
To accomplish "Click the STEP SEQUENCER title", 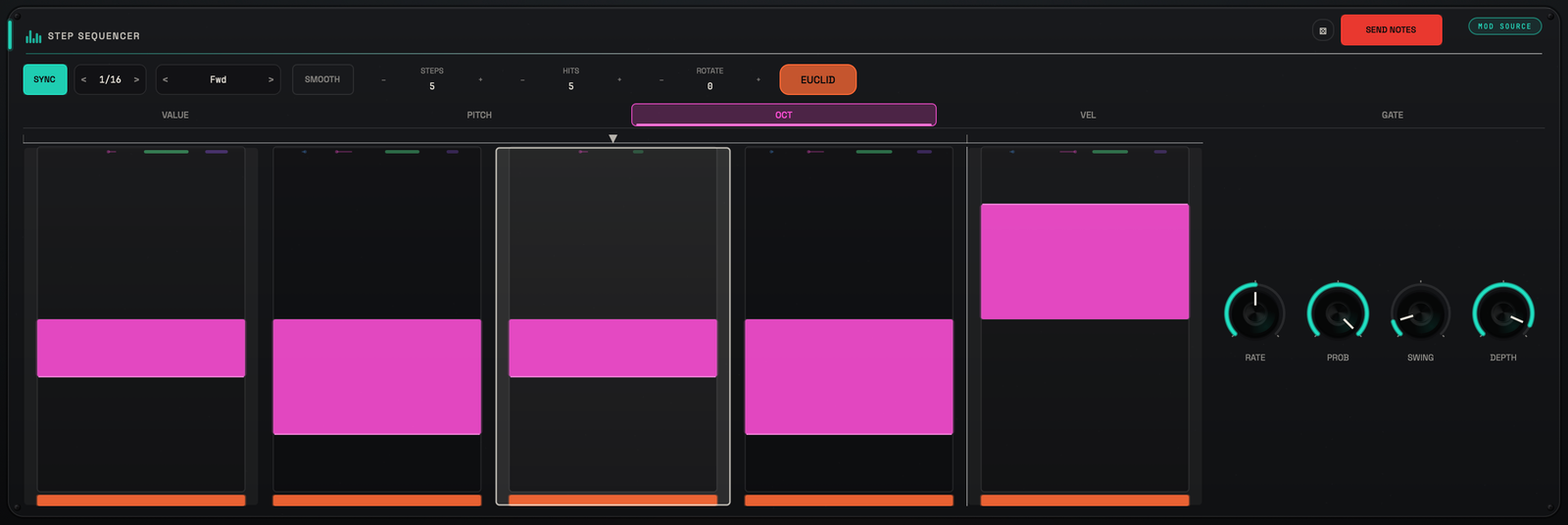I will click(94, 36).
